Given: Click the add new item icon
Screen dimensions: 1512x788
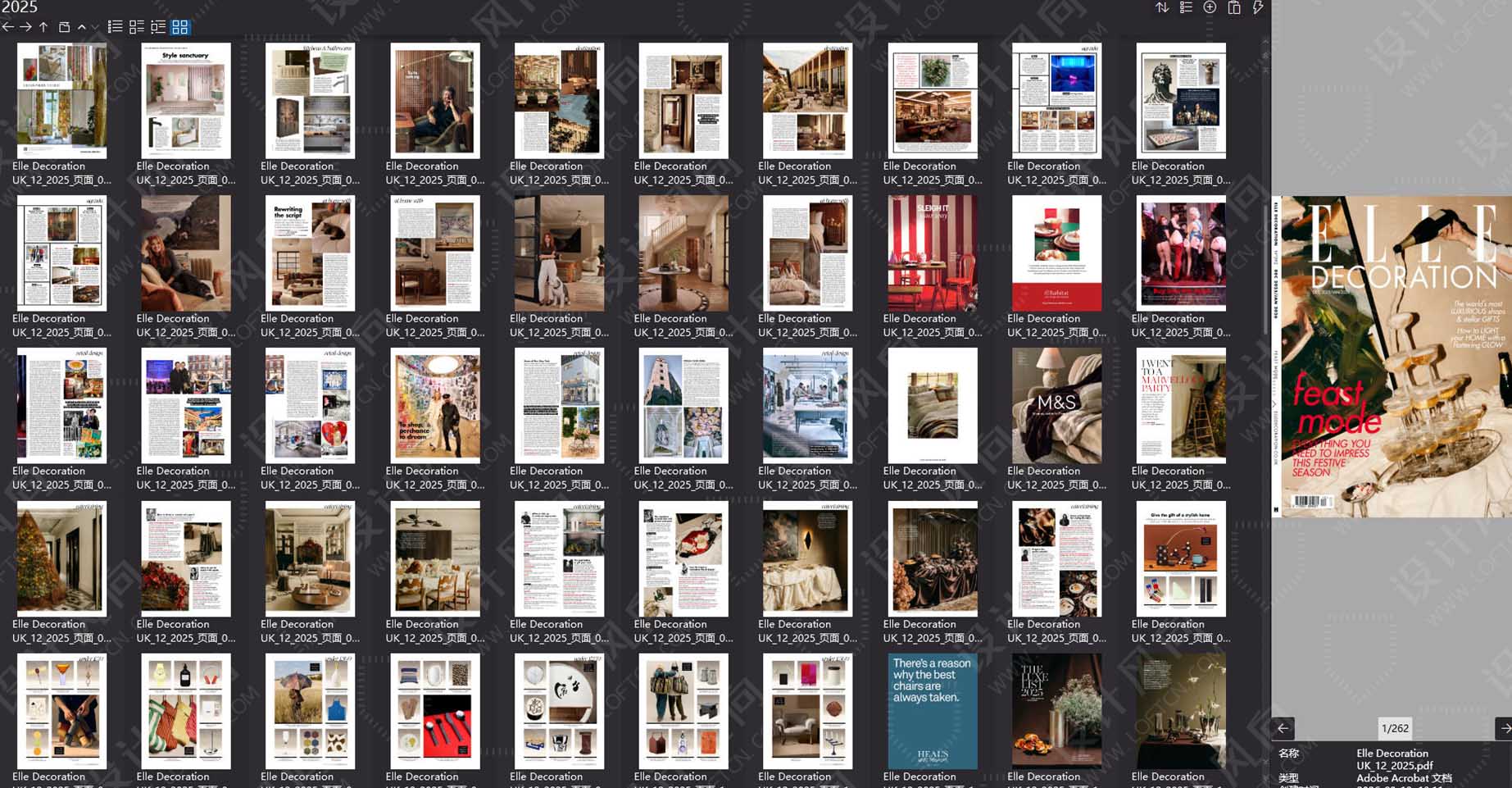Looking at the screenshot, I should tap(1210, 8).
